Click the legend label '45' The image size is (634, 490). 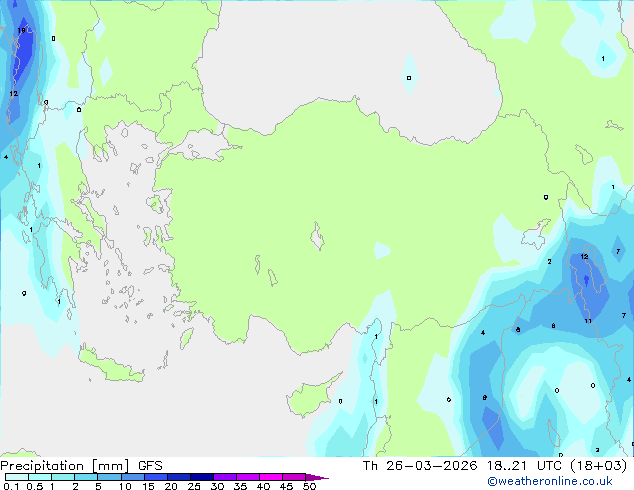286,486
